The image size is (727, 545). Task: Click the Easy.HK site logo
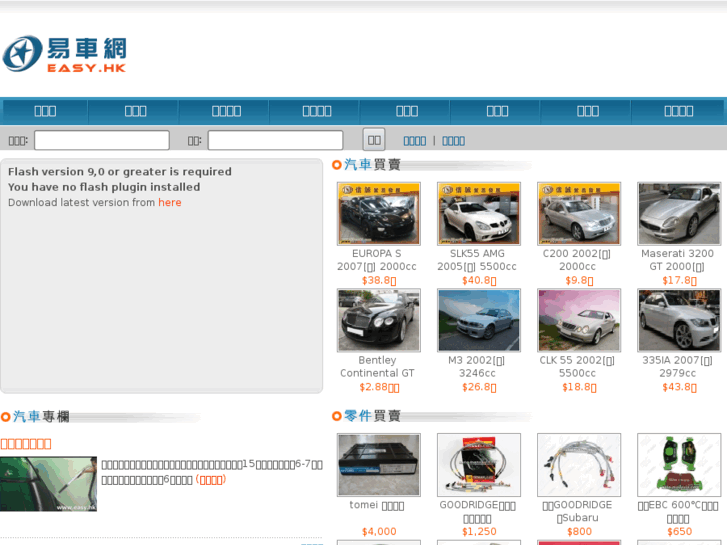pos(64,54)
